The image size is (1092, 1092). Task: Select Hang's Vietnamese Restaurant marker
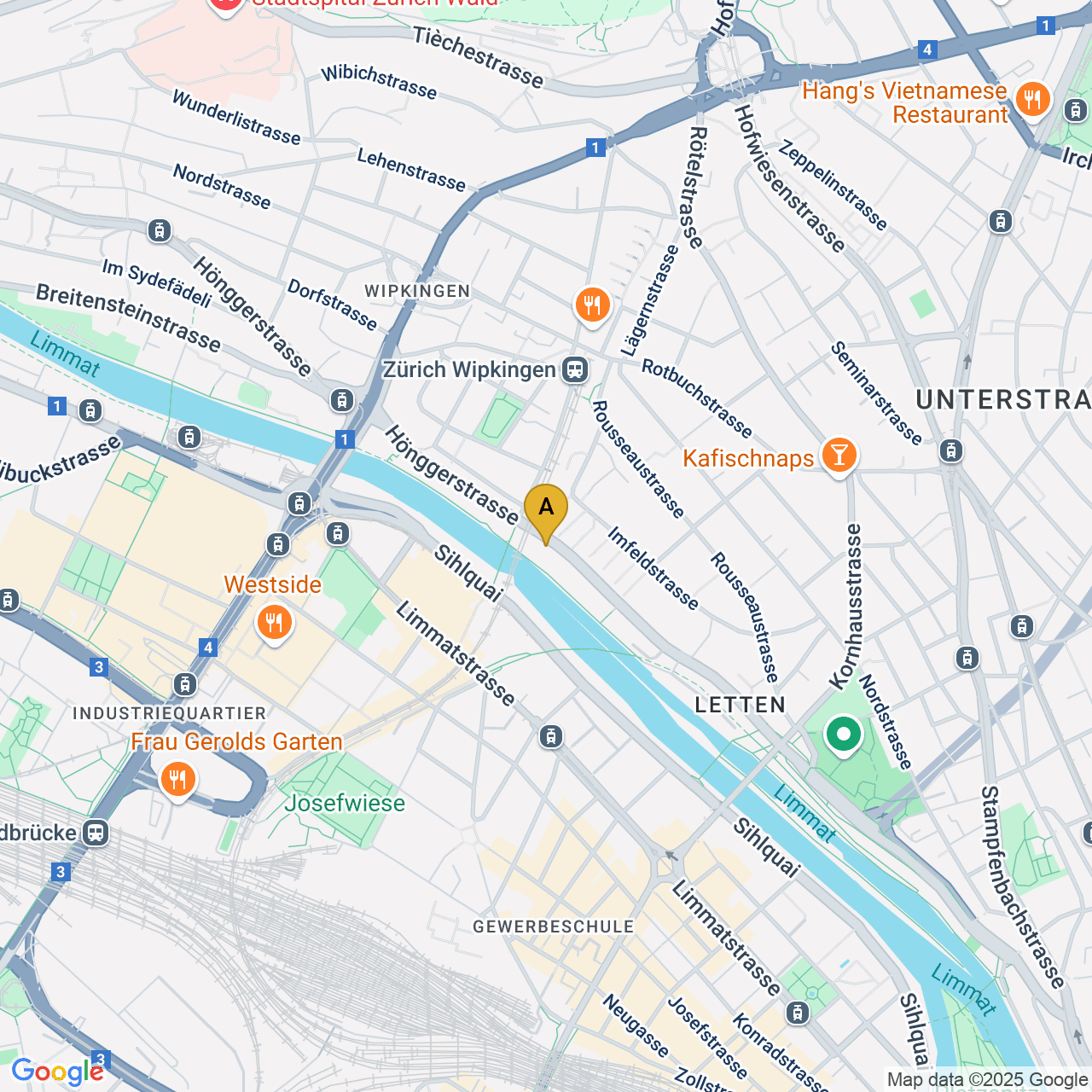(1032, 101)
